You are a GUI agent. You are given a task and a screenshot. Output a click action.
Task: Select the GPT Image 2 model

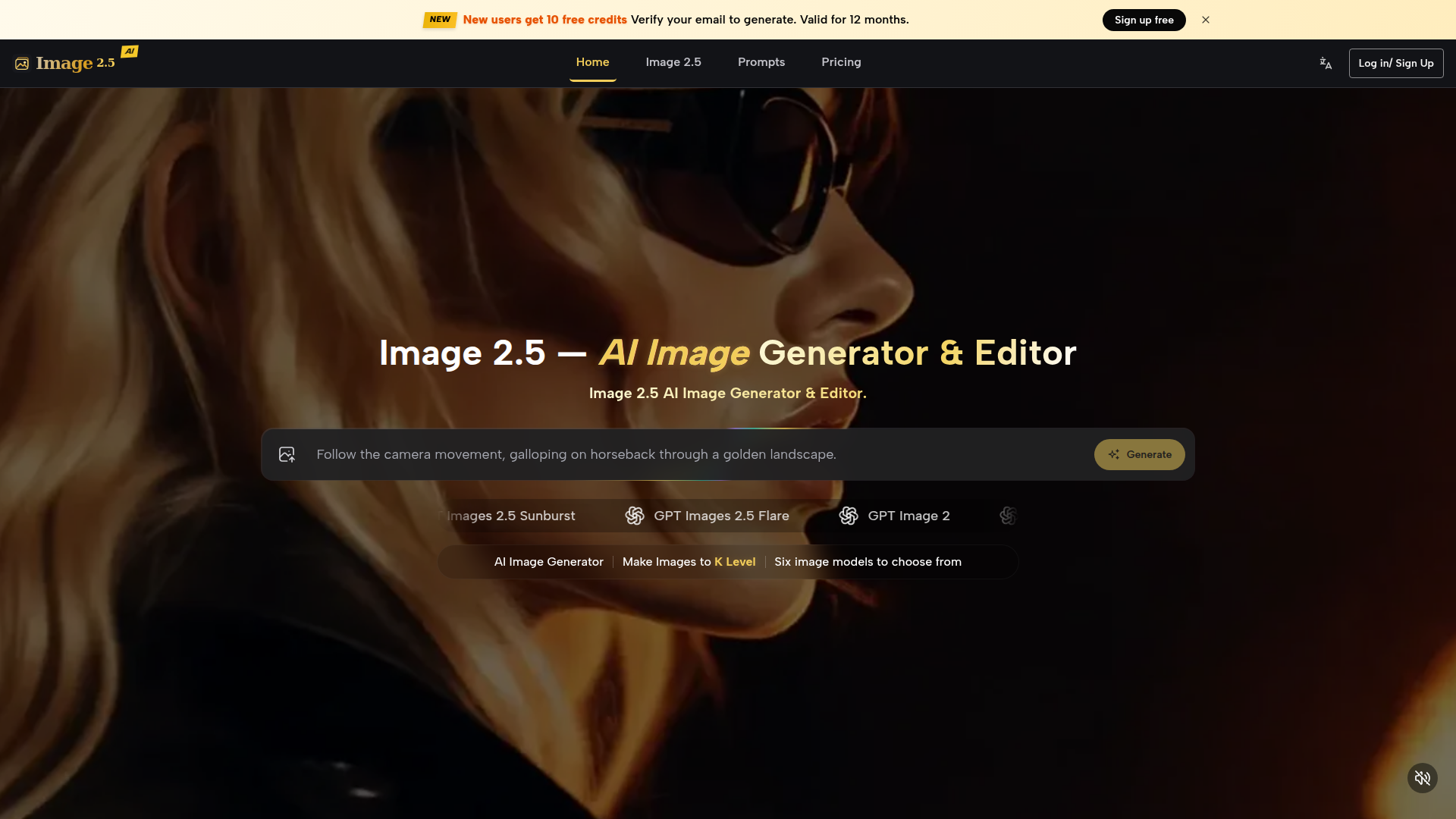(894, 516)
